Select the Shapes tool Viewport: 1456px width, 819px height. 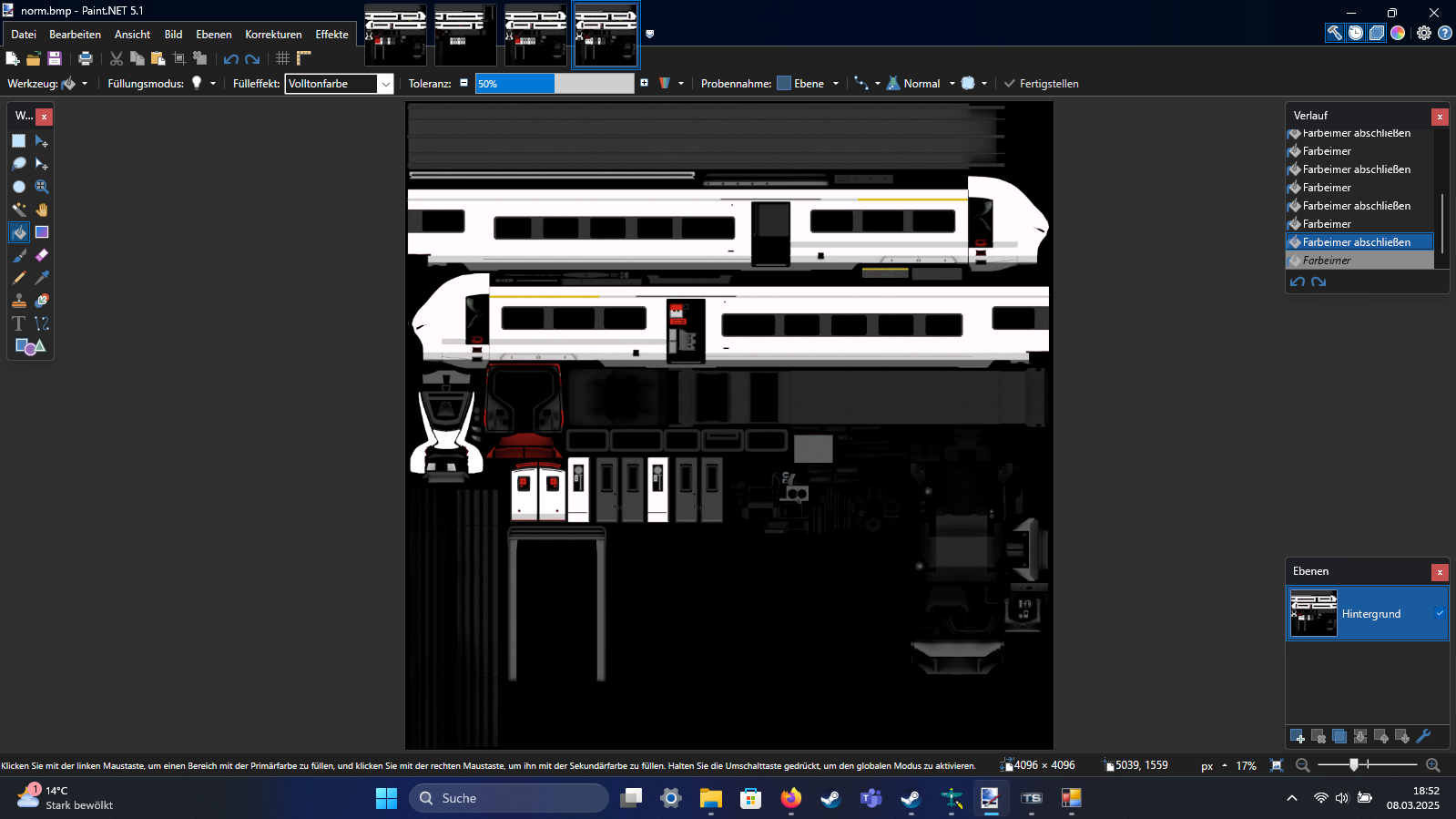click(x=30, y=346)
